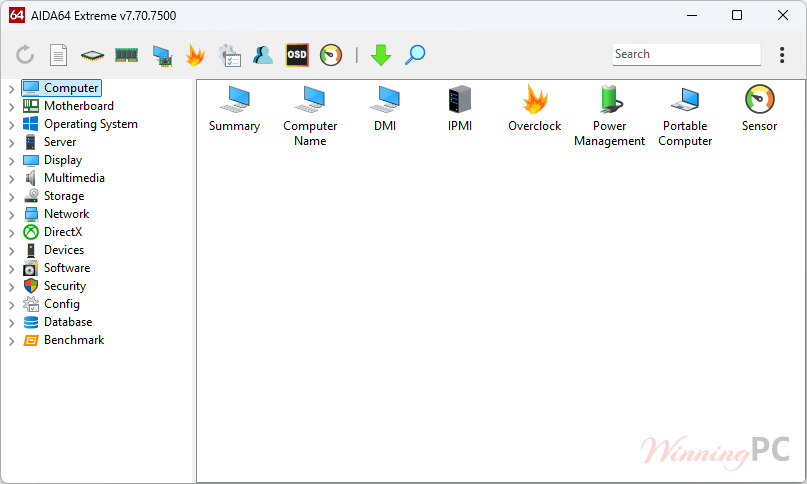Expand the Database tree node

[11, 323]
